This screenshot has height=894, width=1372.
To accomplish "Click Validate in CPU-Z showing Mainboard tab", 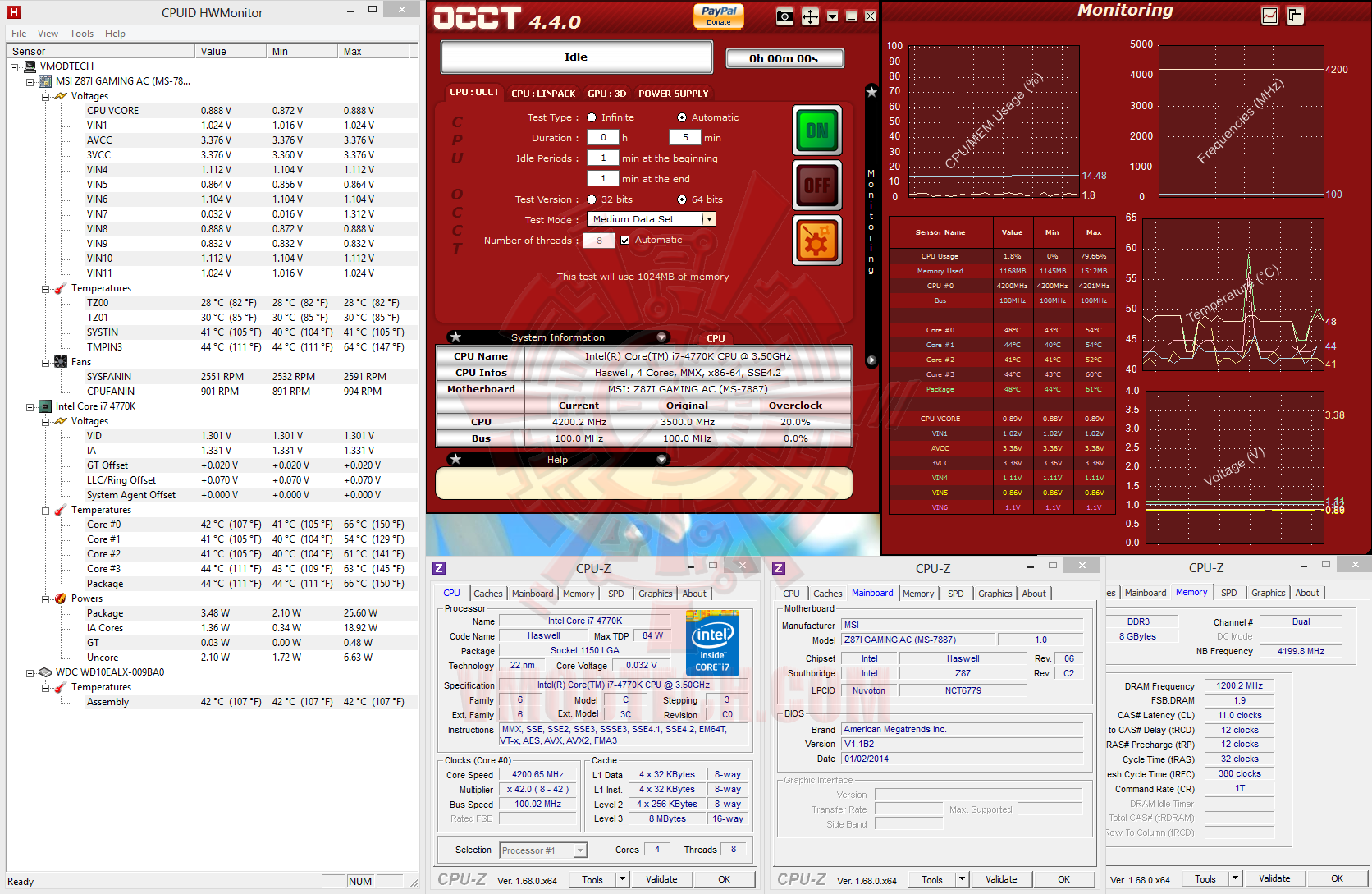I will (1001, 879).
